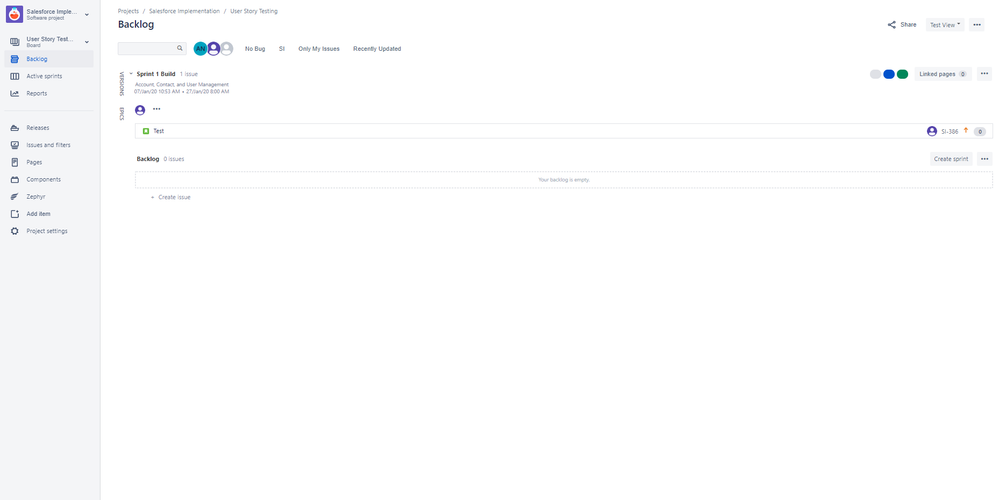Click the Share icon button
999x500 pixels.
point(891,25)
